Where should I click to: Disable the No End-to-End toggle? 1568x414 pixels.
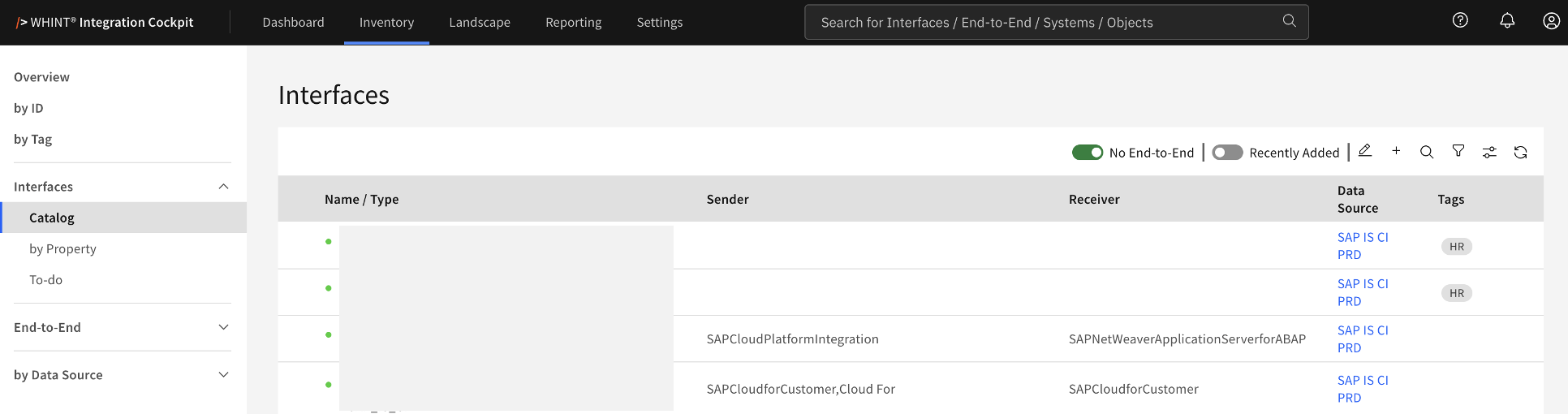[1088, 153]
